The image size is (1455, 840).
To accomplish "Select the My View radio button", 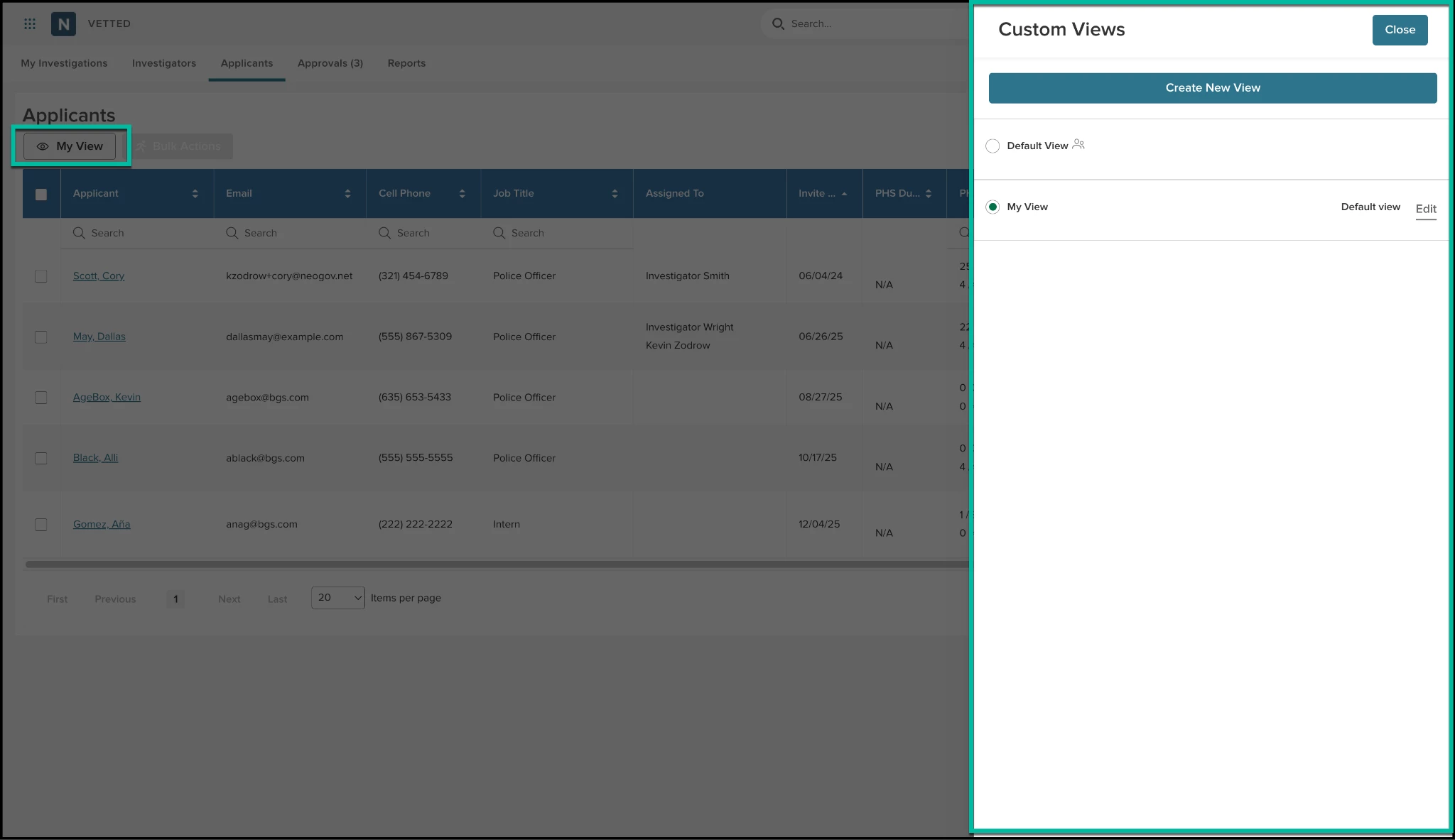I will (x=992, y=207).
